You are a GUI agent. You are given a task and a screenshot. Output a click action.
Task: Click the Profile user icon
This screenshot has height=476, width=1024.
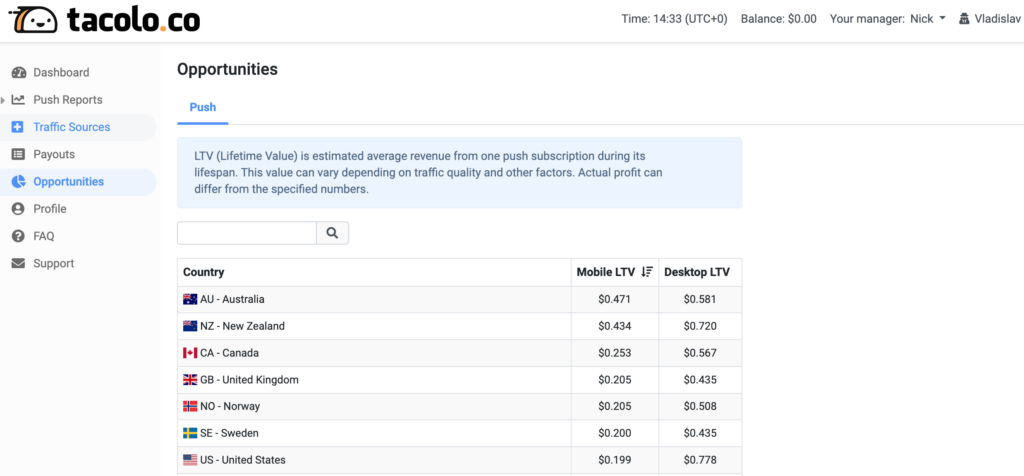tap(18, 209)
